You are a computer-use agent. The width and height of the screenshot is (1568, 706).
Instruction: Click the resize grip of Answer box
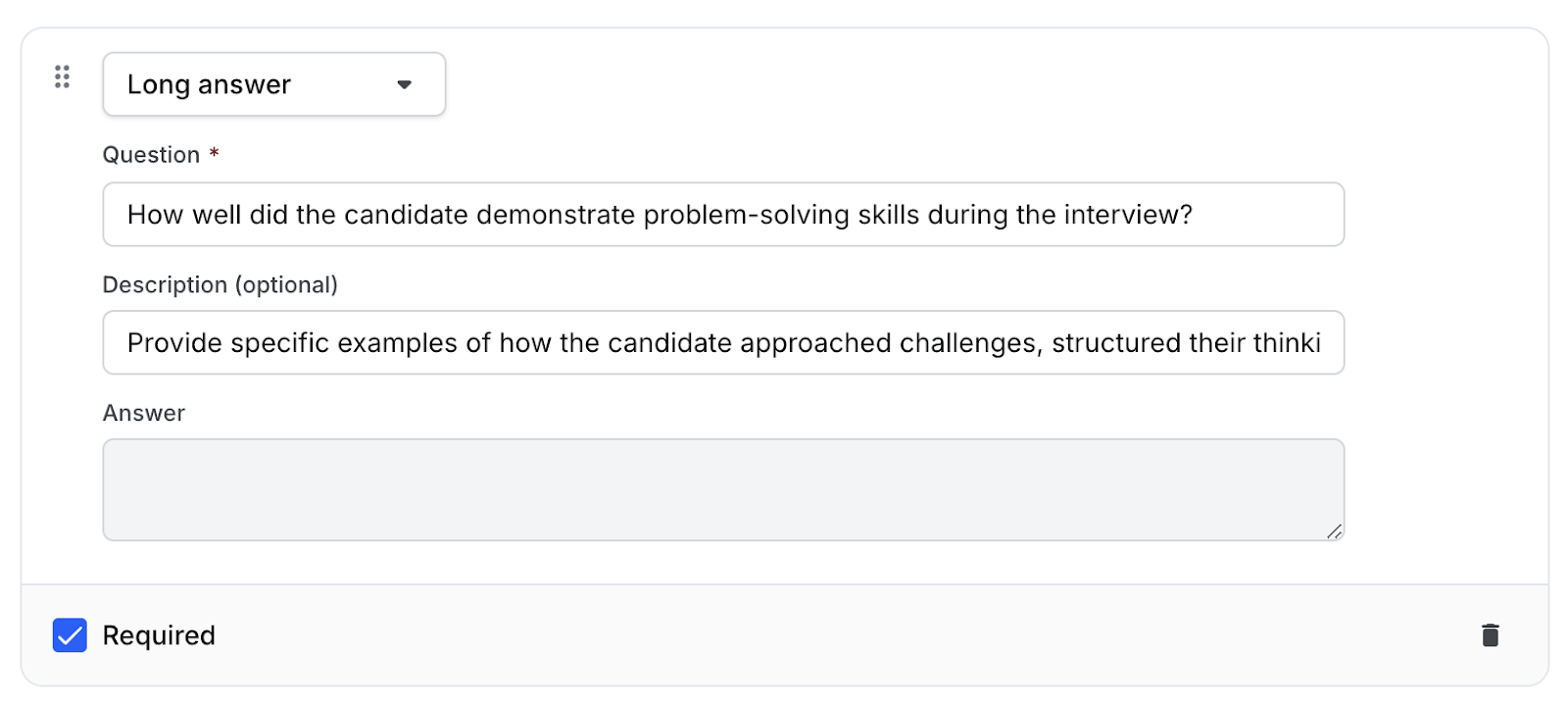[1334, 530]
